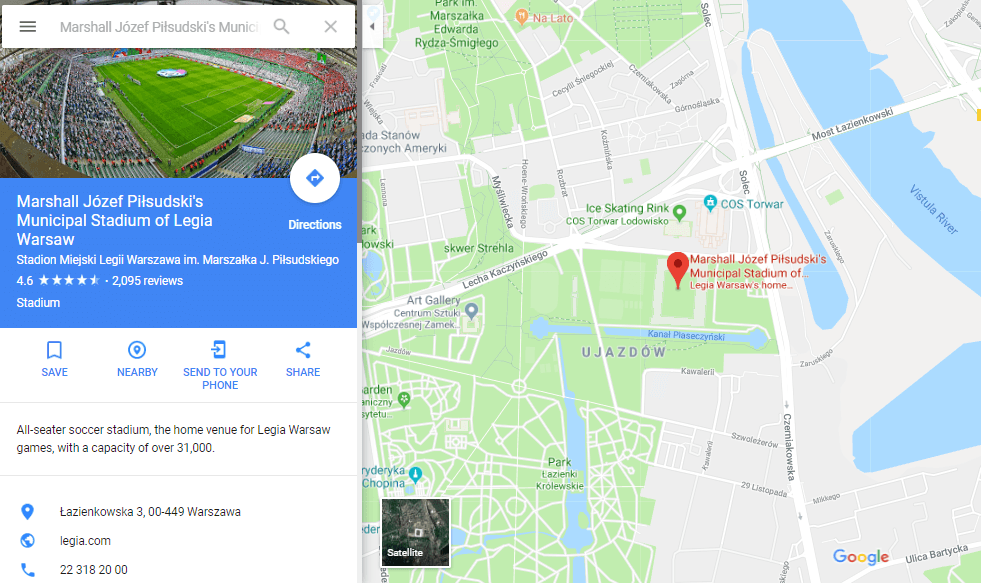
Task: Open the Na Lato restaurant marker
Action: point(521,17)
